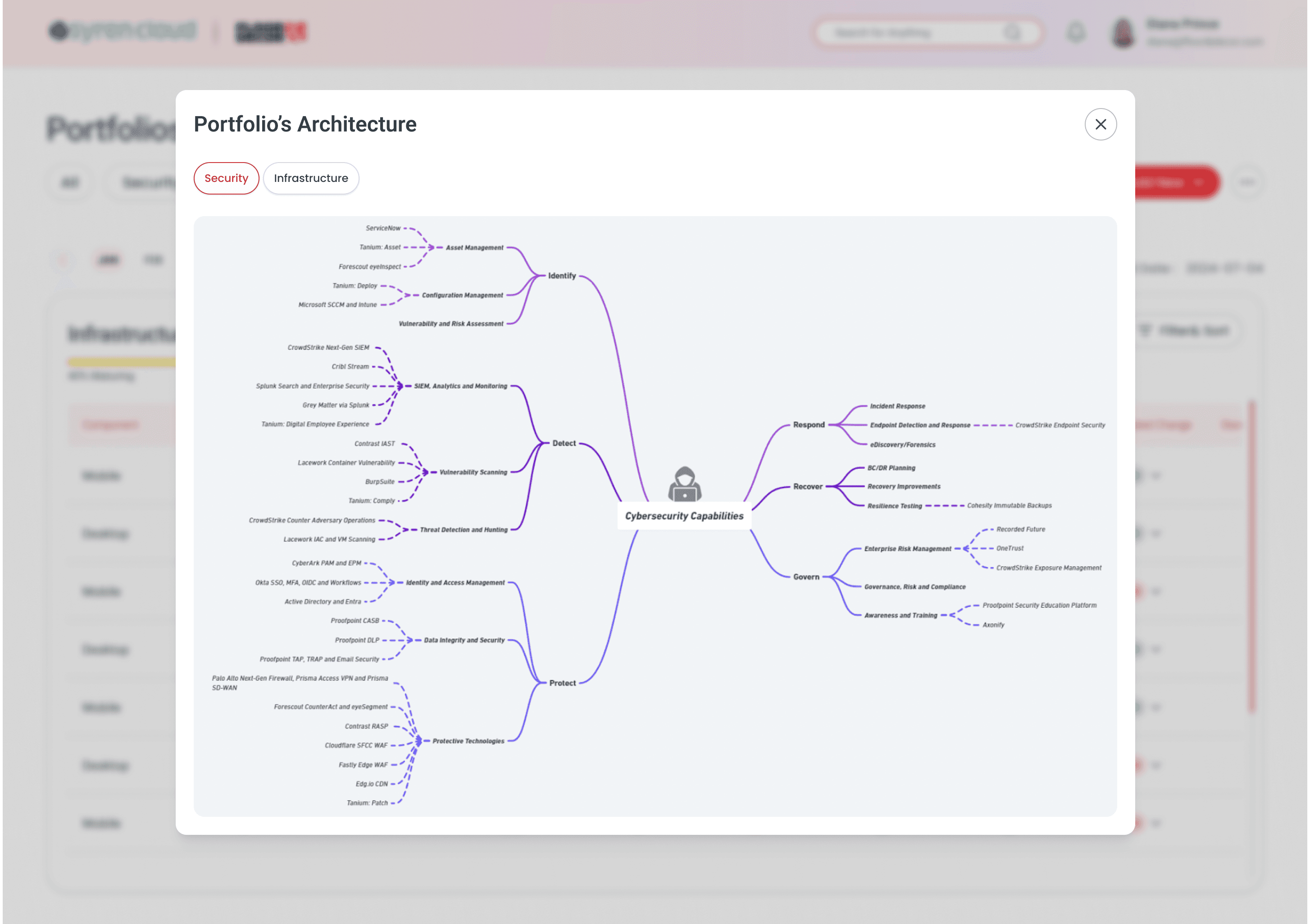Click the Contrast IAST node
The image size is (1310, 924).
tap(374, 444)
